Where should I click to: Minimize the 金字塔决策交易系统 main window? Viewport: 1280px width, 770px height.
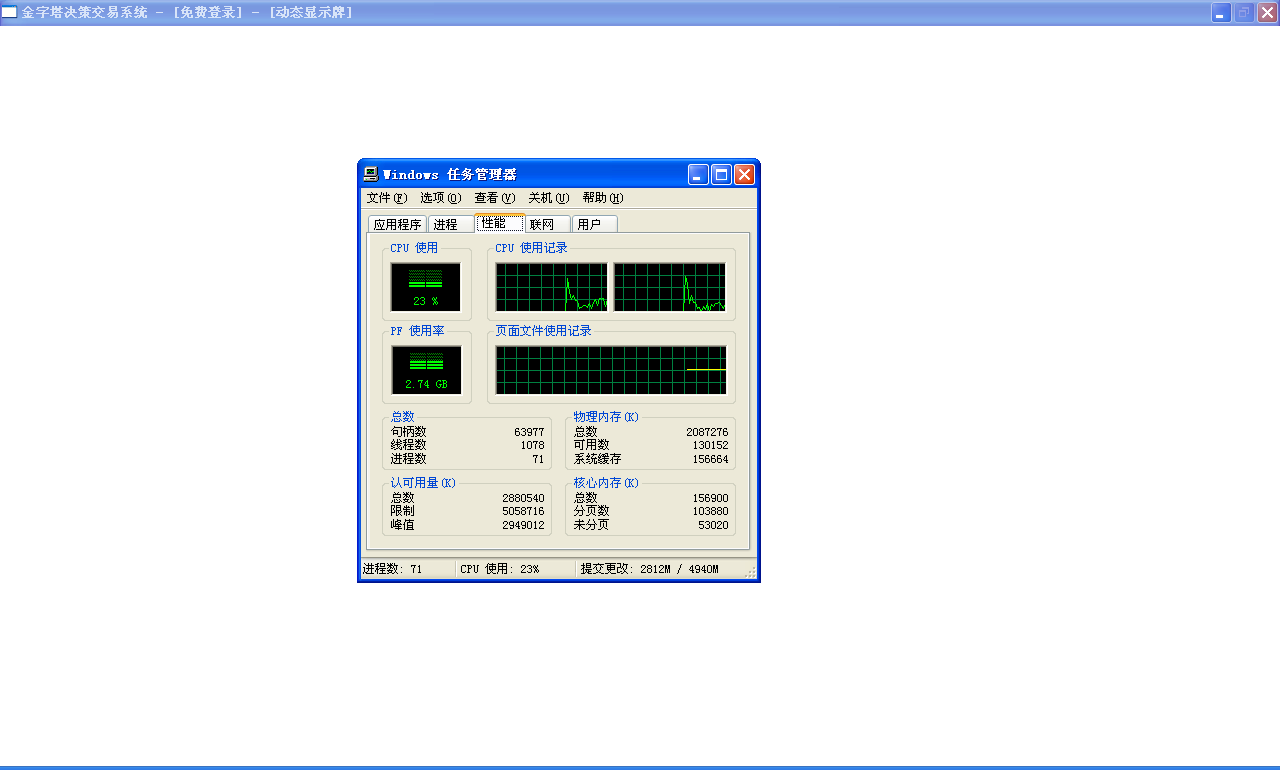(x=1221, y=12)
